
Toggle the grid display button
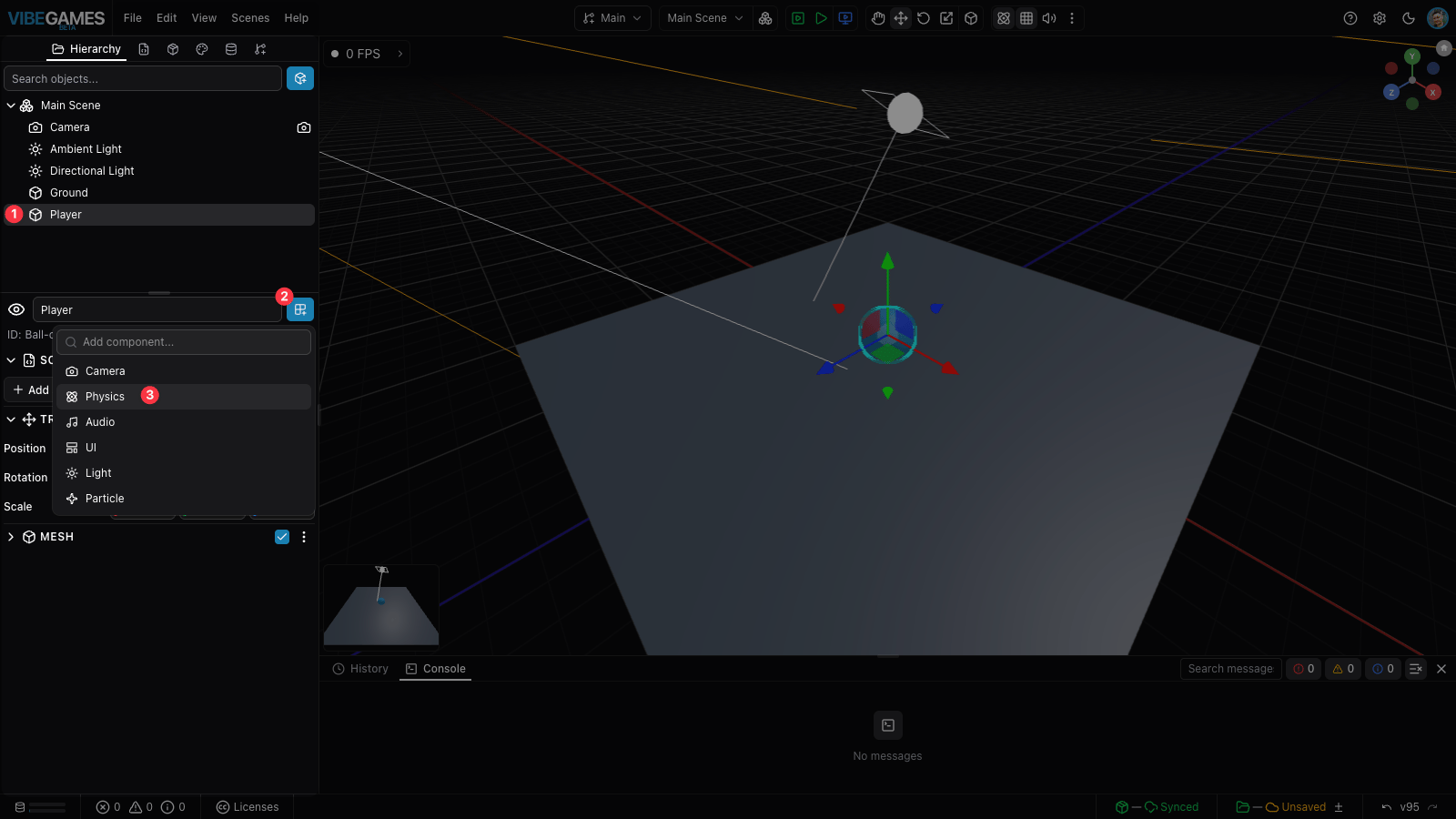click(1026, 18)
